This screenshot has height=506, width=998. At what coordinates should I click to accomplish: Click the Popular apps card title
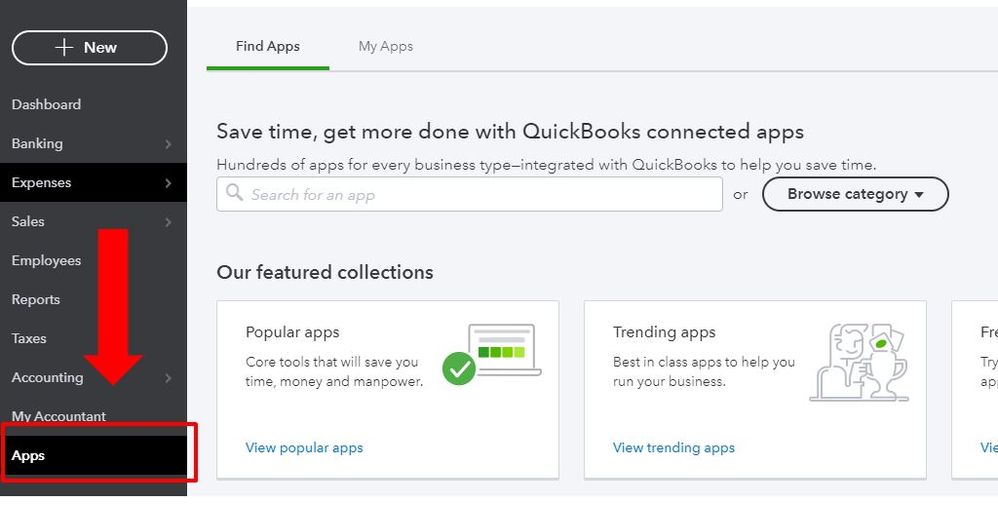coord(292,332)
